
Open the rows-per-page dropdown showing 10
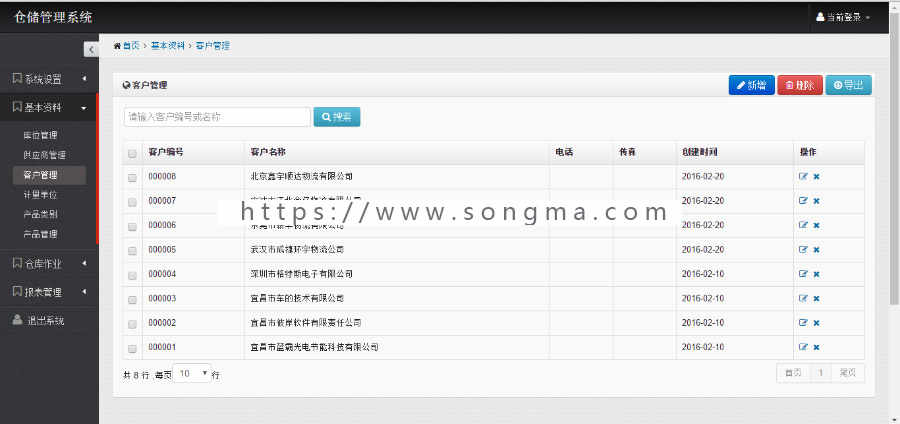(x=192, y=374)
